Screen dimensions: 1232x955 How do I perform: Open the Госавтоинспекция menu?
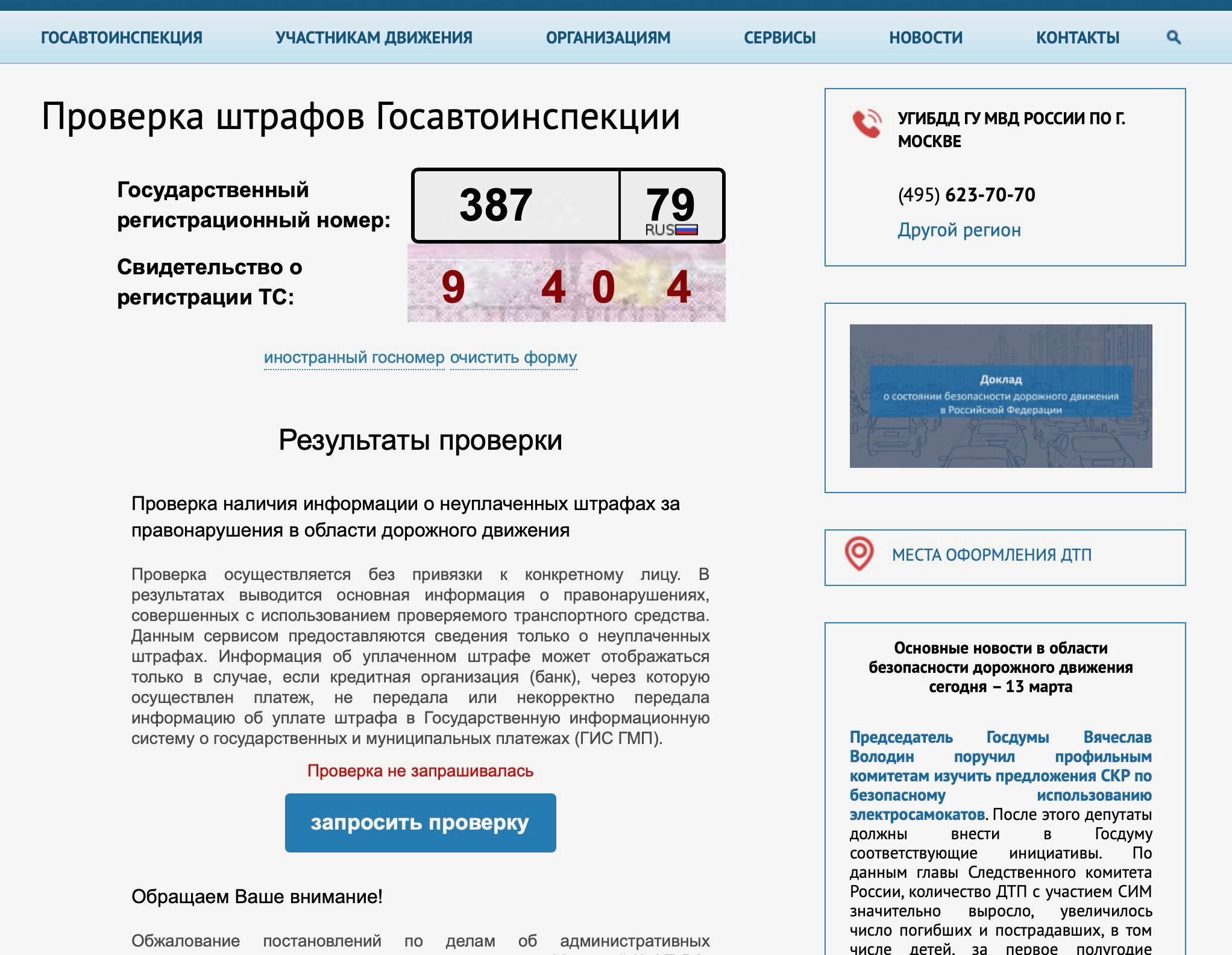click(x=121, y=37)
